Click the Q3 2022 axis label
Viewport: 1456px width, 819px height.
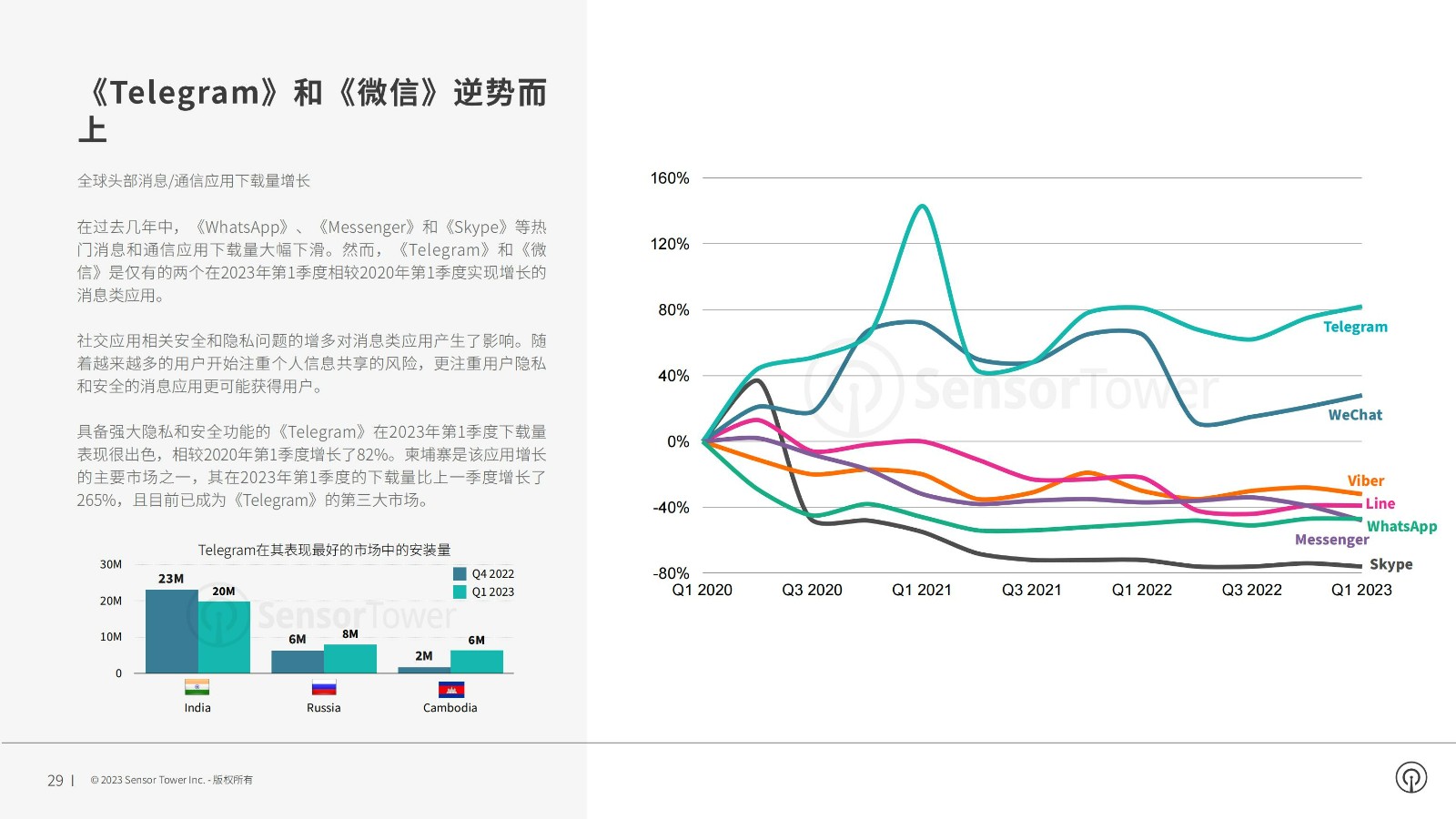pyautogui.click(x=1251, y=590)
